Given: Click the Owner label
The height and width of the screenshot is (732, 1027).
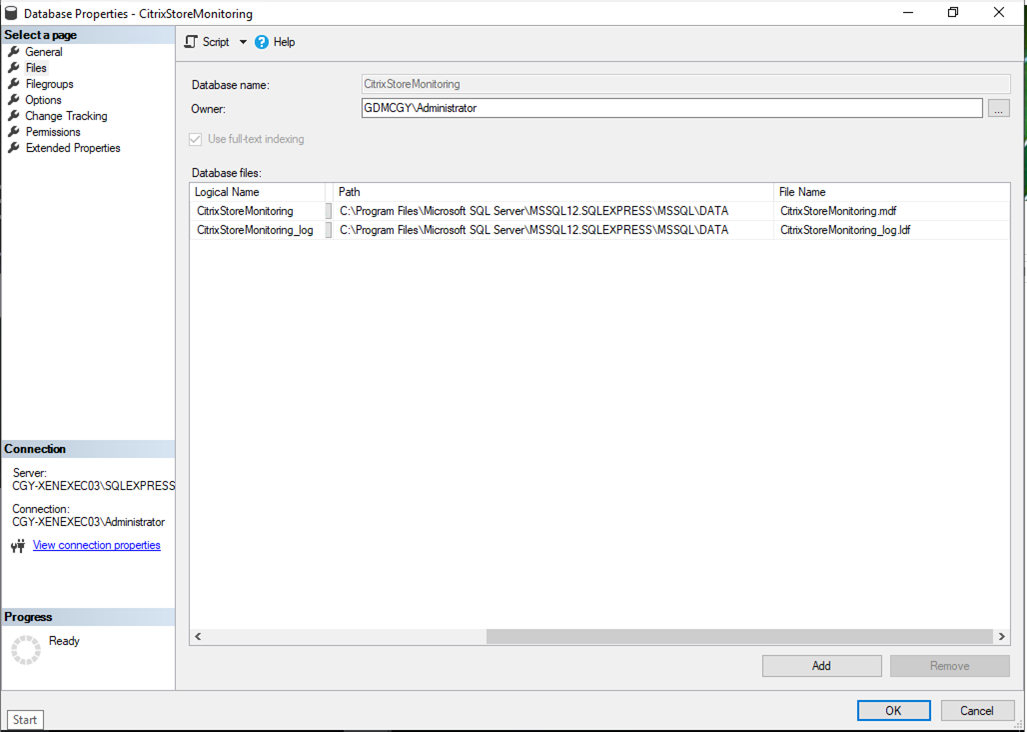Looking at the screenshot, I should click(x=208, y=109).
